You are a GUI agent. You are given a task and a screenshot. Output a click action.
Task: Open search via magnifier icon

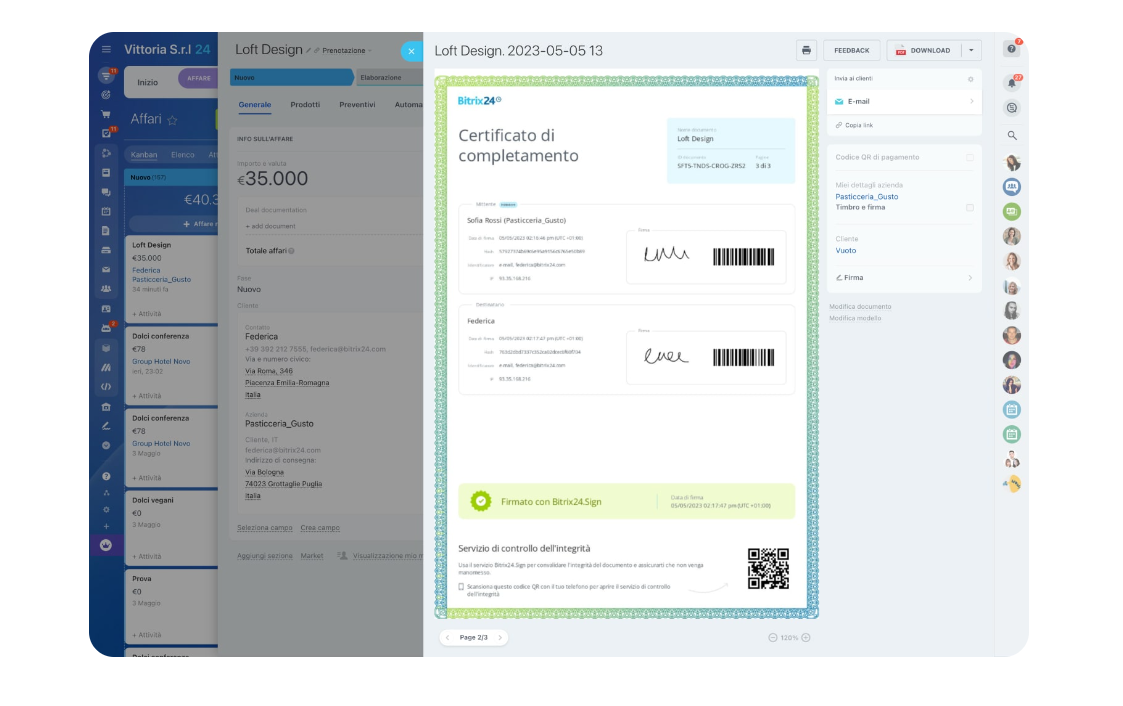[x=1012, y=135]
